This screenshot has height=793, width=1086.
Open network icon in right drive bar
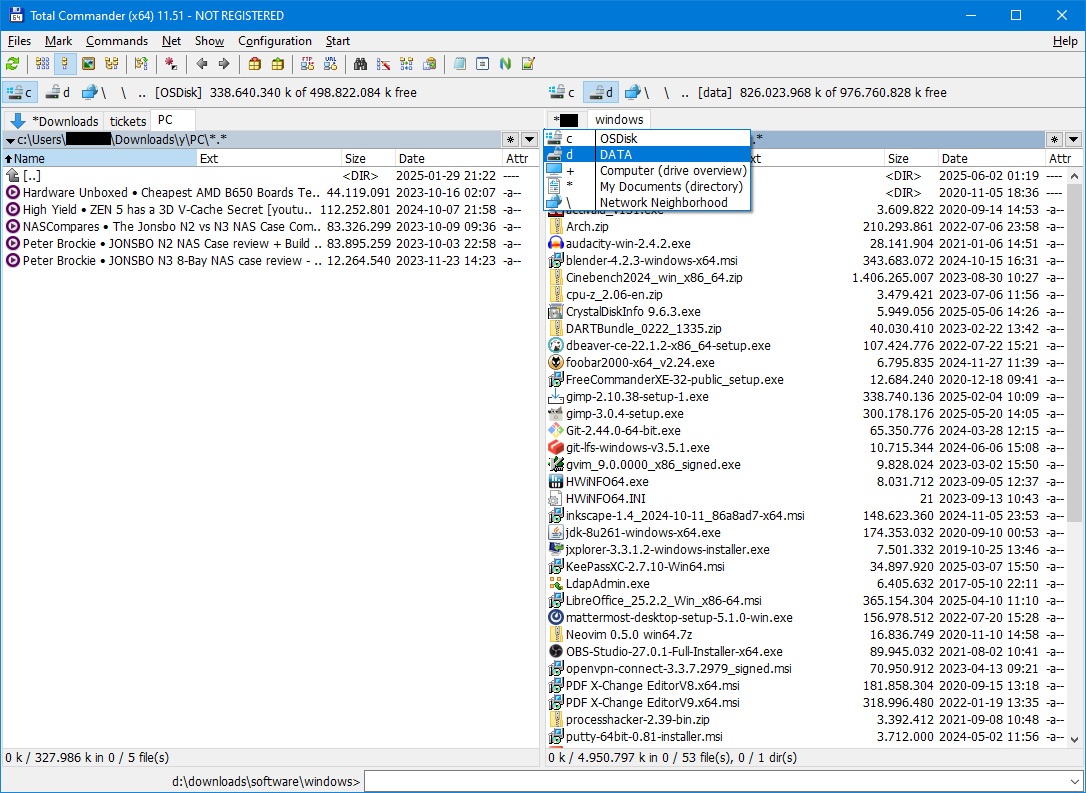637,92
